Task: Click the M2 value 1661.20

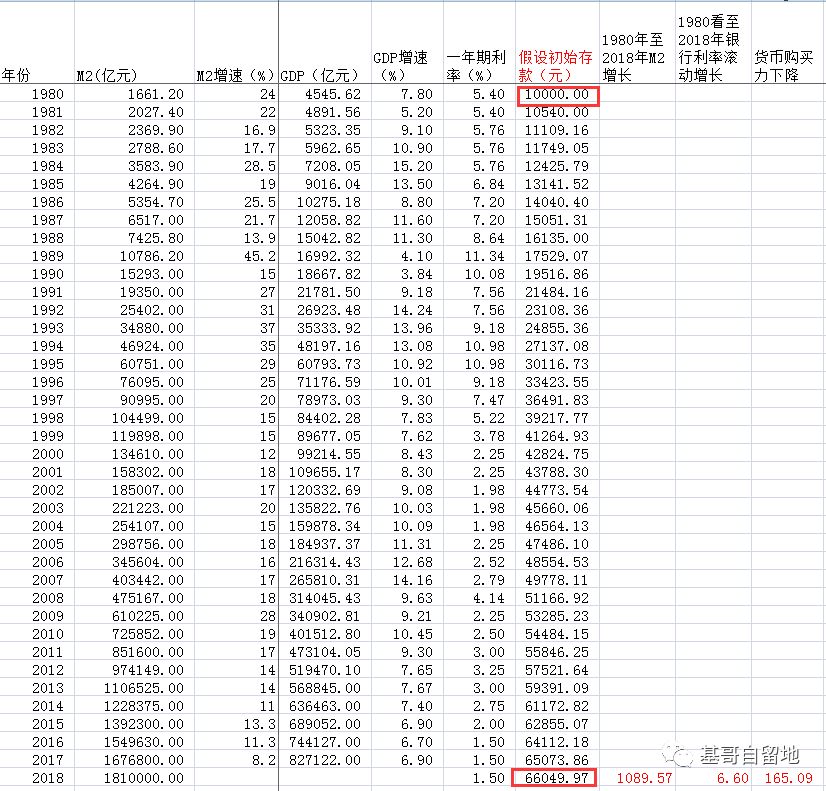Action: (155, 94)
